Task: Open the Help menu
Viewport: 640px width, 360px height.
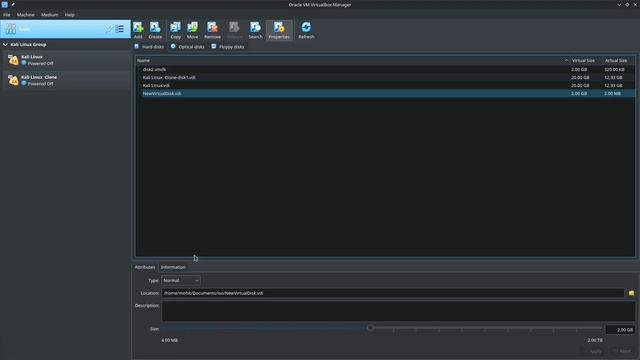Action: click(x=70, y=15)
